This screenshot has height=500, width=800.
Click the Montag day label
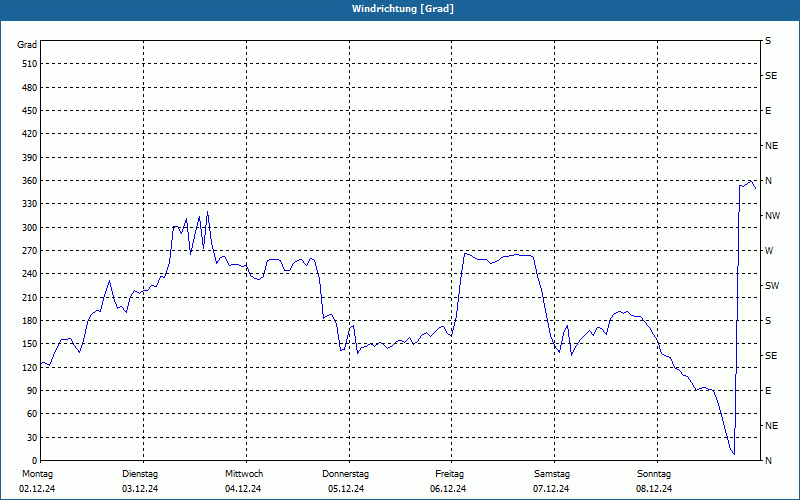pos(37,474)
